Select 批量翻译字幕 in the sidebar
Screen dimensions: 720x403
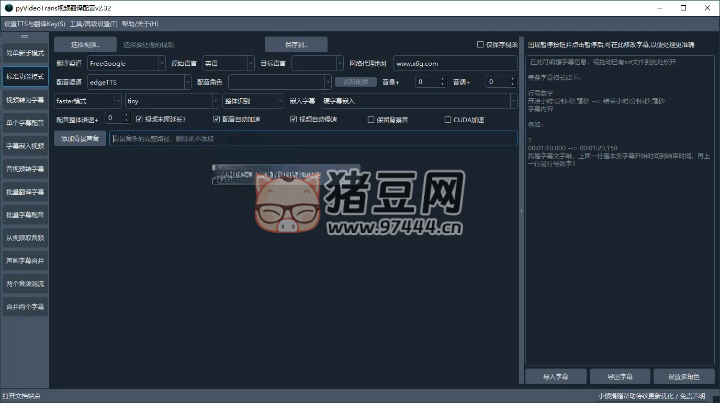pyautogui.click(x=25, y=190)
